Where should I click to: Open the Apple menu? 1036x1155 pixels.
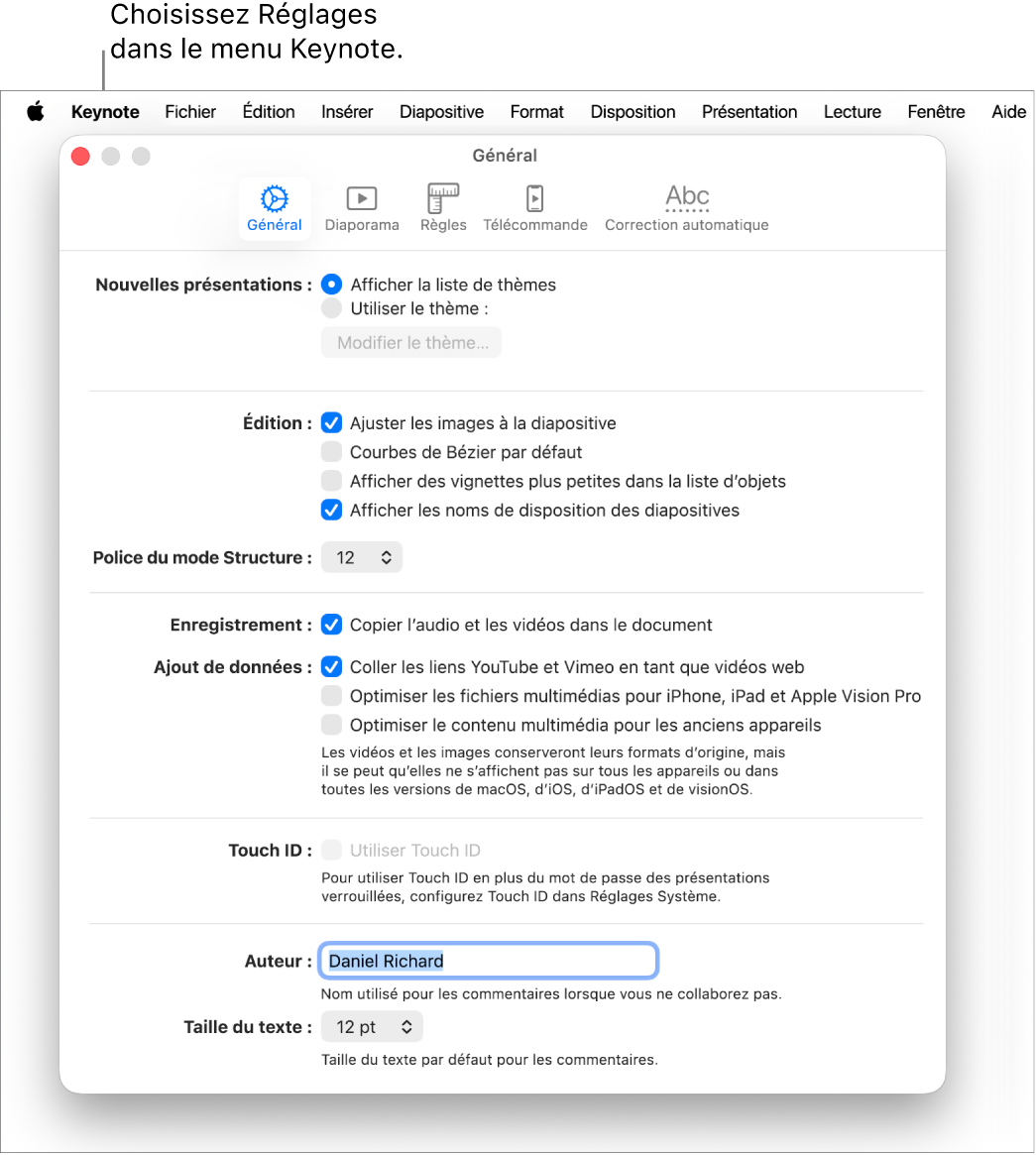click(36, 112)
